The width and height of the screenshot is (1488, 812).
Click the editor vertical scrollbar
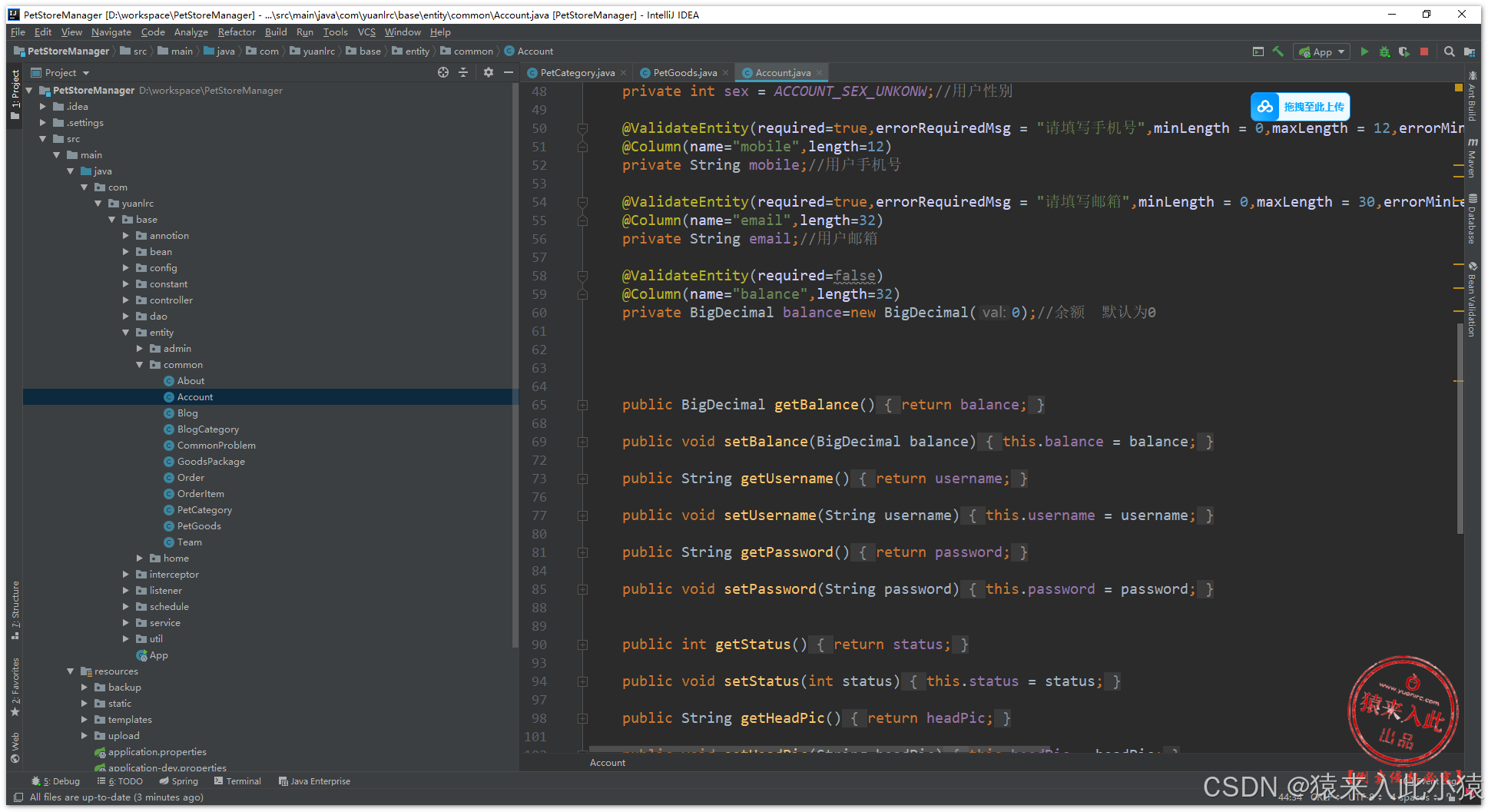[x=1460, y=429]
